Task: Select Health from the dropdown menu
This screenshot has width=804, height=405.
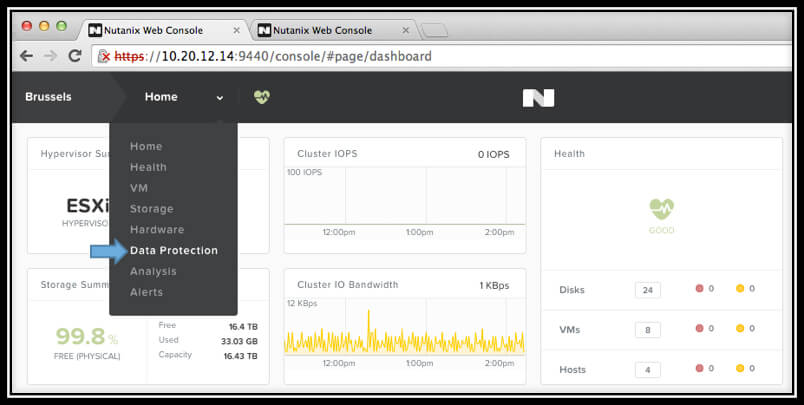Action: coord(148,167)
